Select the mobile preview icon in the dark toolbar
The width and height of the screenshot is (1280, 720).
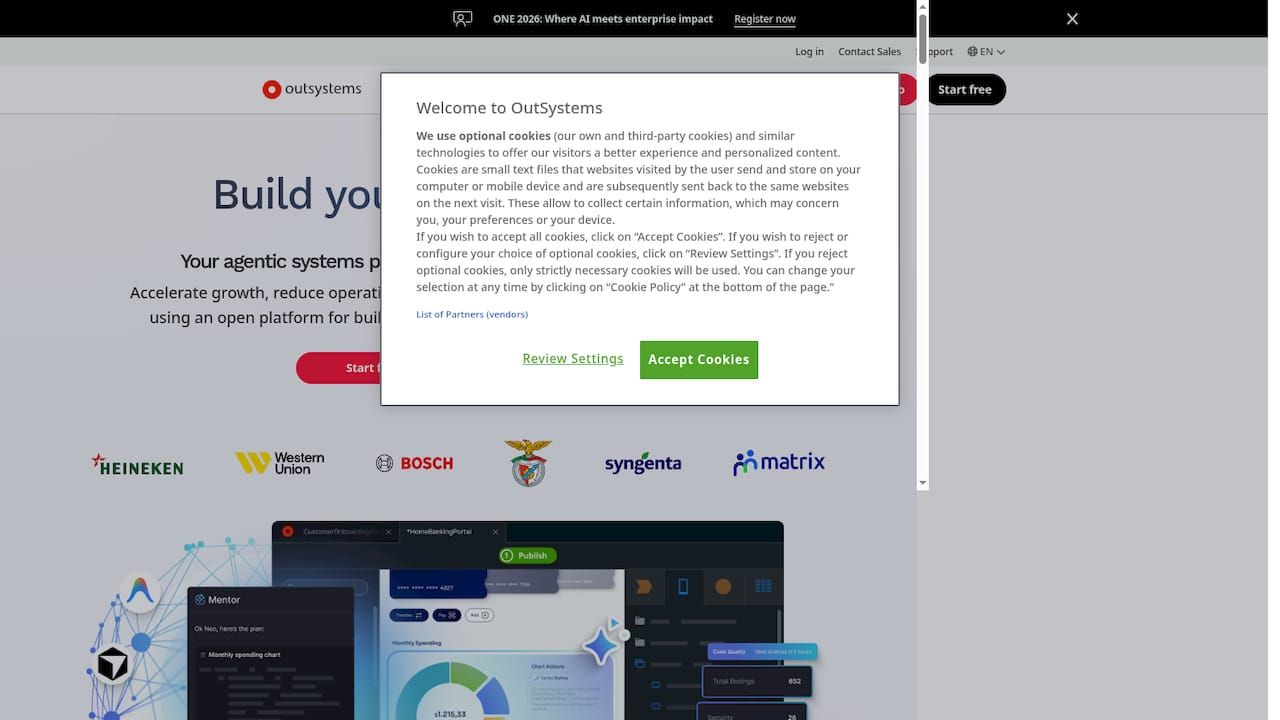(x=684, y=587)
